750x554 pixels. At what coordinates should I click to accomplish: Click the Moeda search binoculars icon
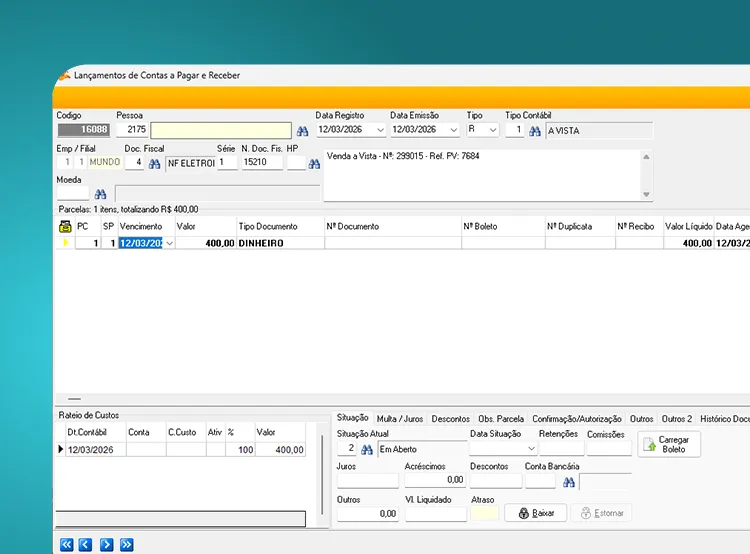[100, 194]
